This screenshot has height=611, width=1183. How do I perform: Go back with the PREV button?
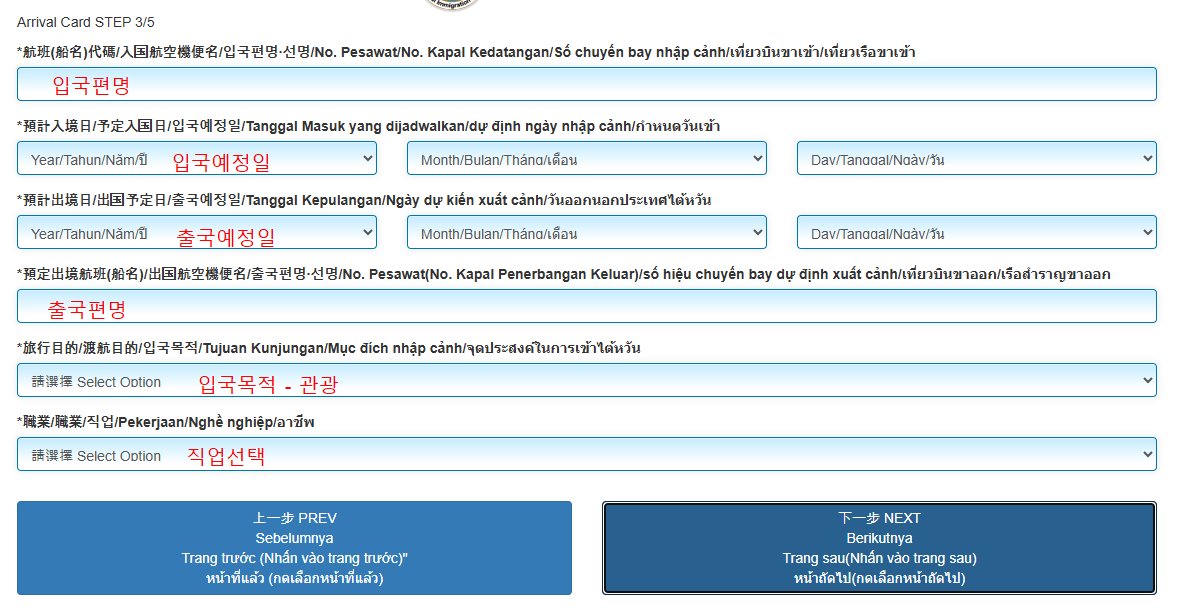point(294,548)
